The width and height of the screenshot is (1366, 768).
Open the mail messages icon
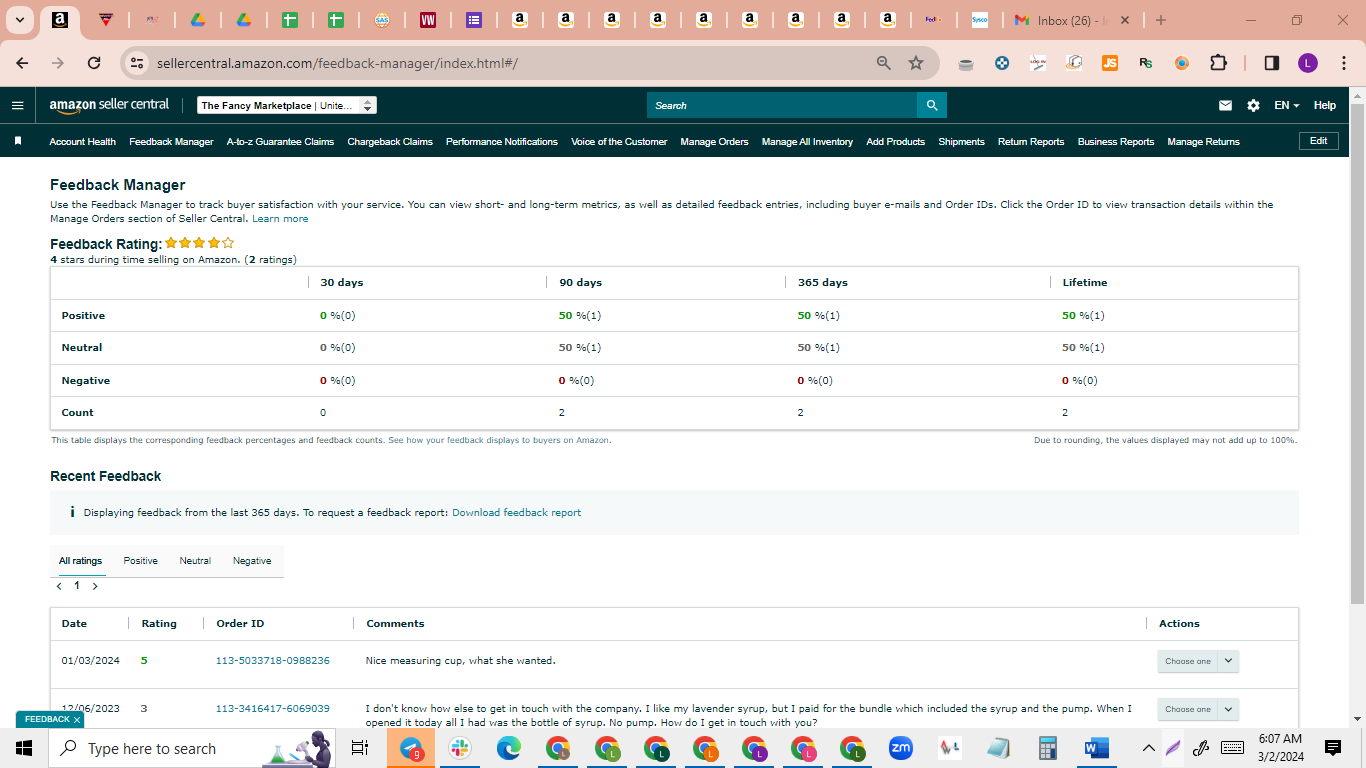coord(1225,105)
